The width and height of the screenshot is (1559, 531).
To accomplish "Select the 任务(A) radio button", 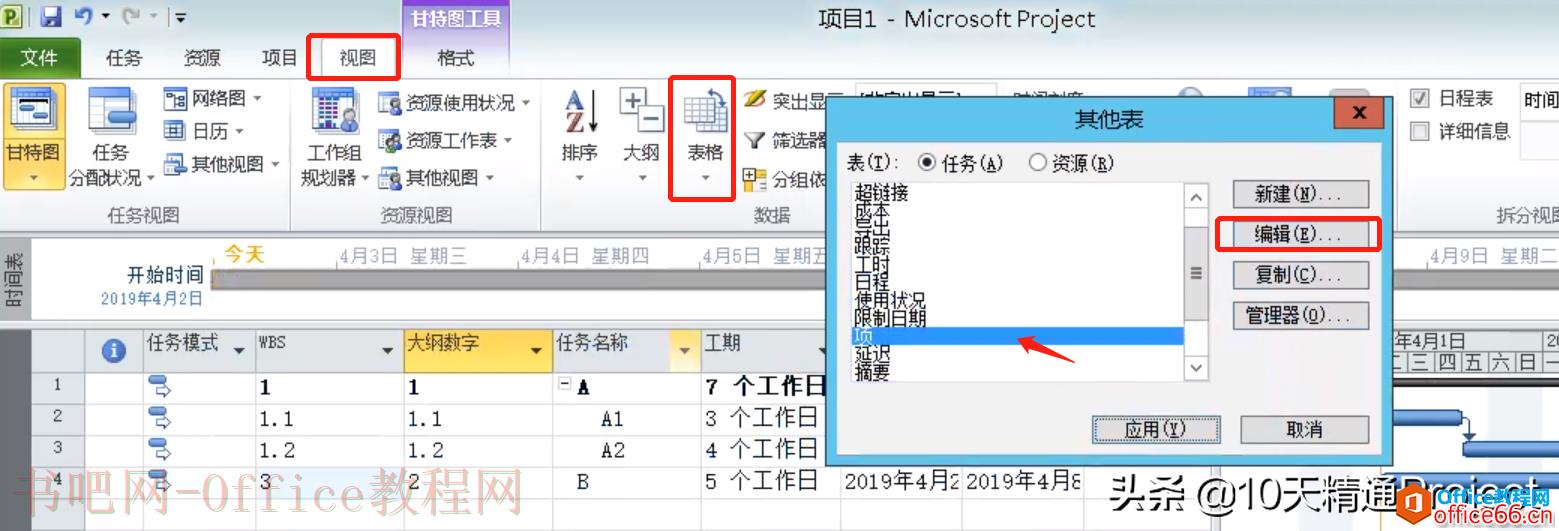I will point(927,162).
